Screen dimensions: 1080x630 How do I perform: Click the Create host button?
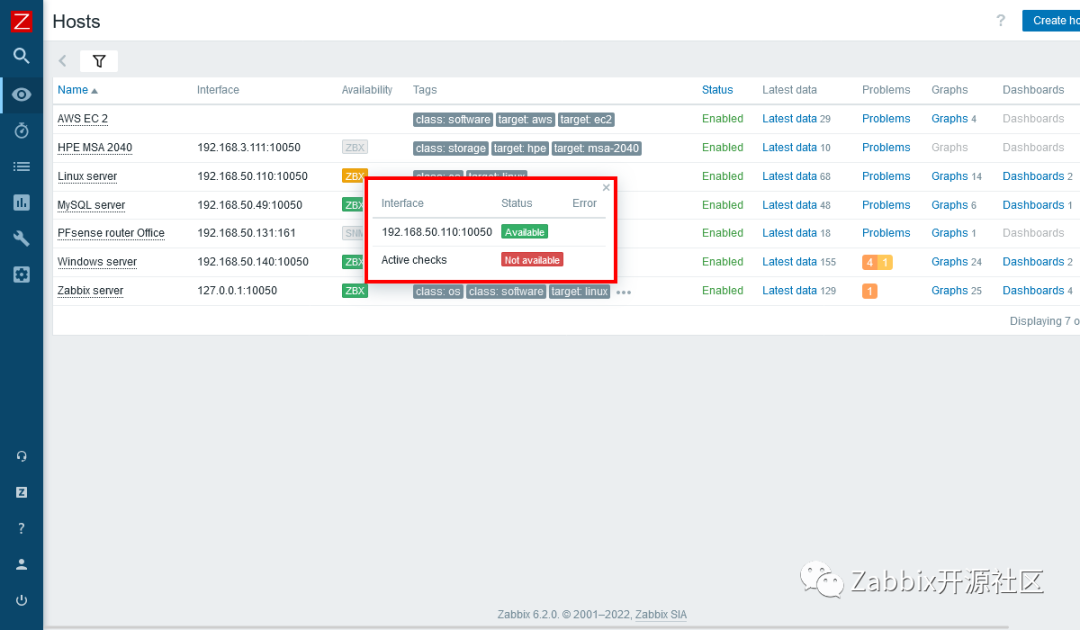click(1051, 21)
